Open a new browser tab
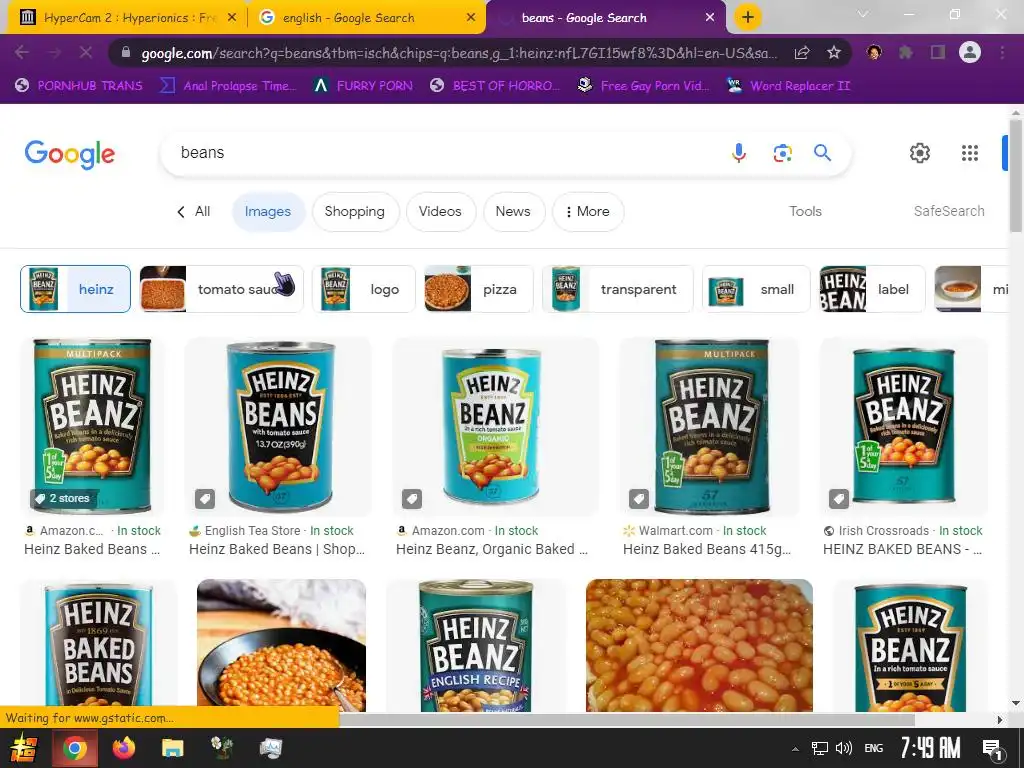Screen dimensions: 1024x768 [x=748, y=18]
